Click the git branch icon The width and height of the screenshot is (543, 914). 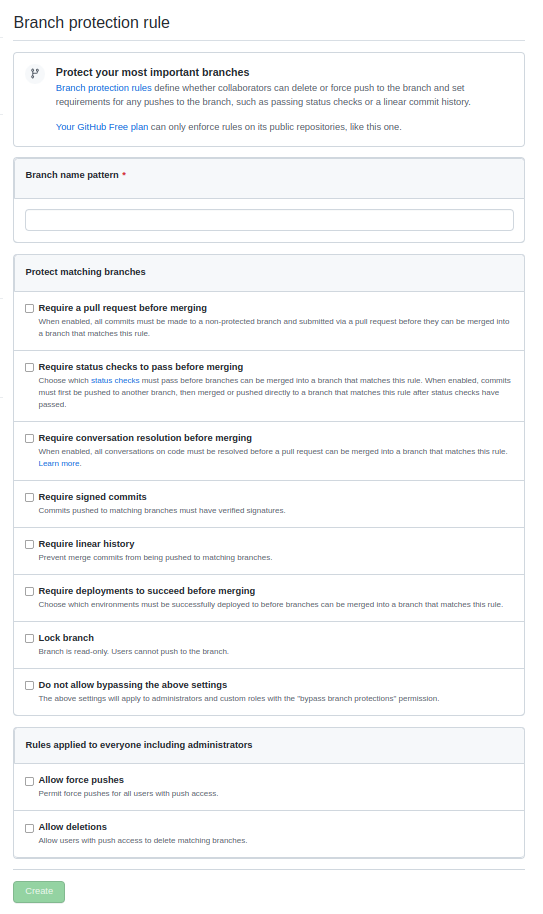[x=35, y=73]
